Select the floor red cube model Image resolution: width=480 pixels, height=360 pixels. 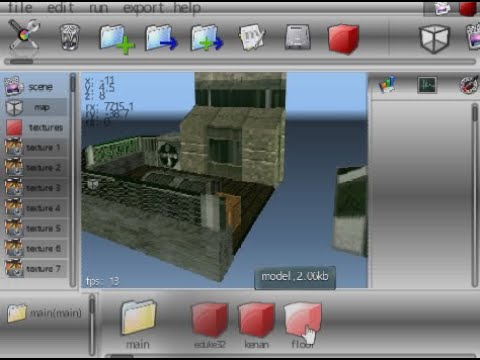[x=303, y=325]
